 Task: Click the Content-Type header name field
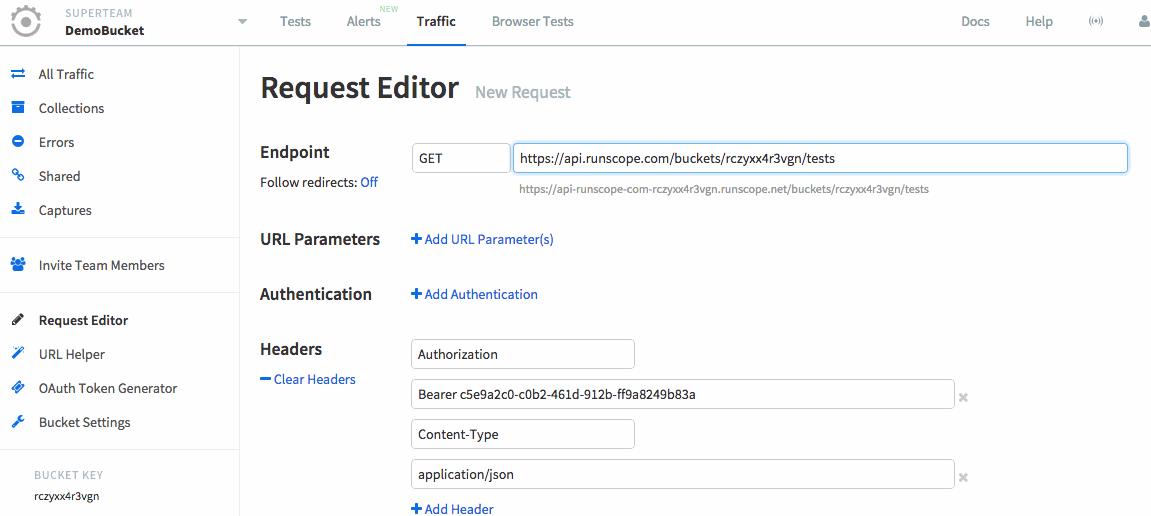pyautogui.click(x=523, y=434)
